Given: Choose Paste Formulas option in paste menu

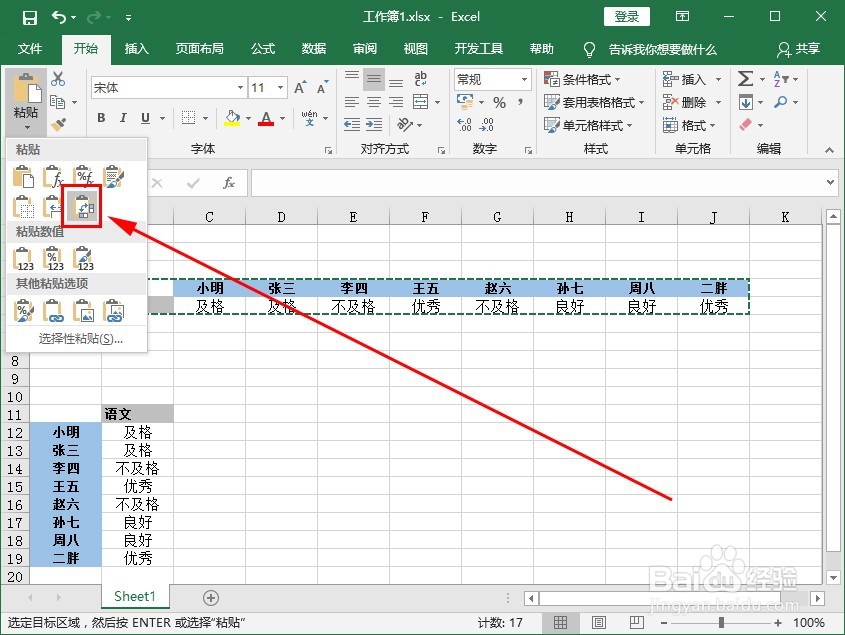Looking at the screenshot, I should [53, 176].
